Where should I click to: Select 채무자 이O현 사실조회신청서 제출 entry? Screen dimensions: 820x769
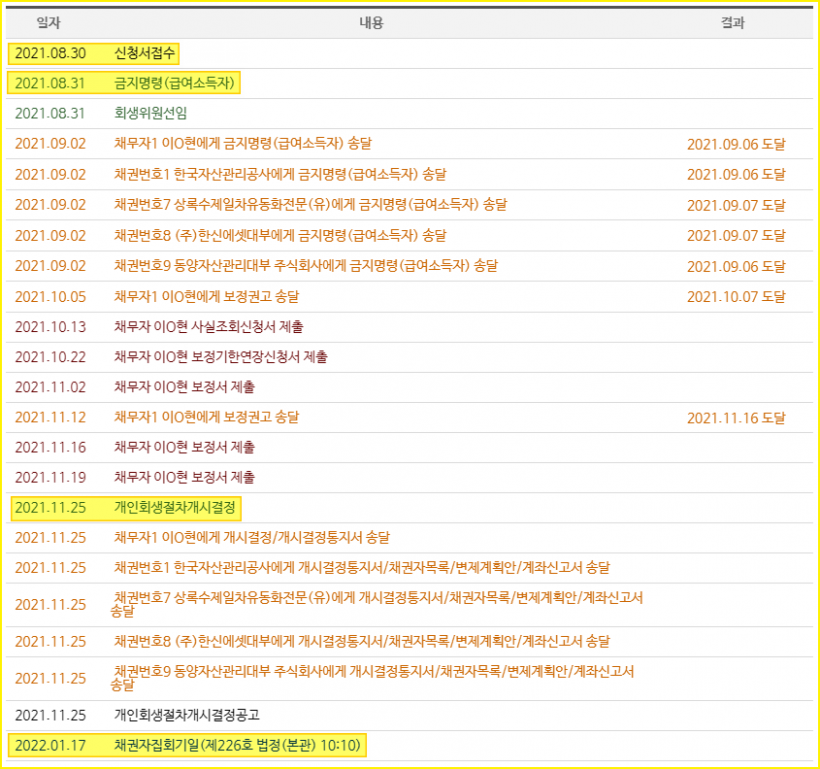coord(209,327)
